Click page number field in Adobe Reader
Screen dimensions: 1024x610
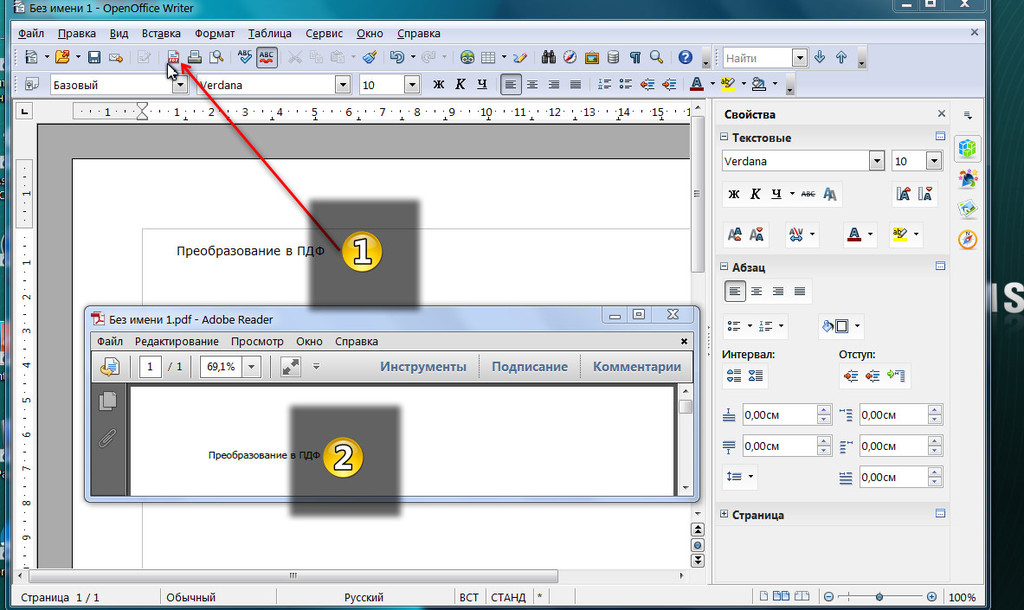coord(150,366)
